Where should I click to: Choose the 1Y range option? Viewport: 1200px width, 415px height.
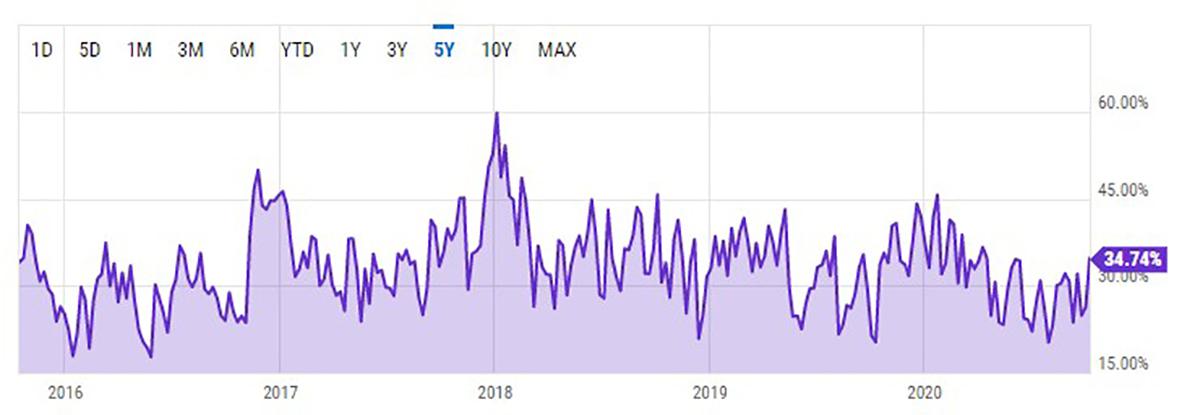[350, 50]
